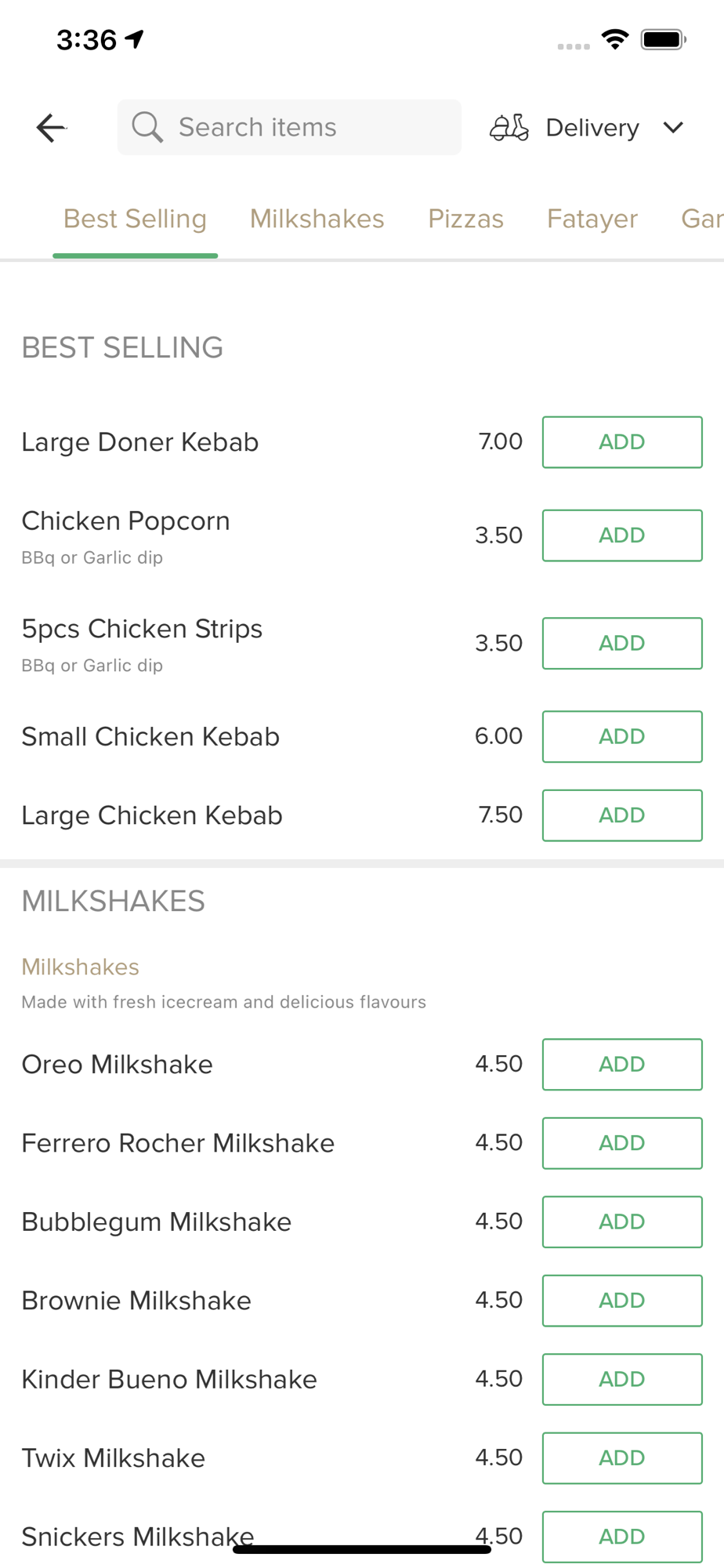Tap the Wi-Fi status icon
The image size is (724, 1568).
pos(615,39)
